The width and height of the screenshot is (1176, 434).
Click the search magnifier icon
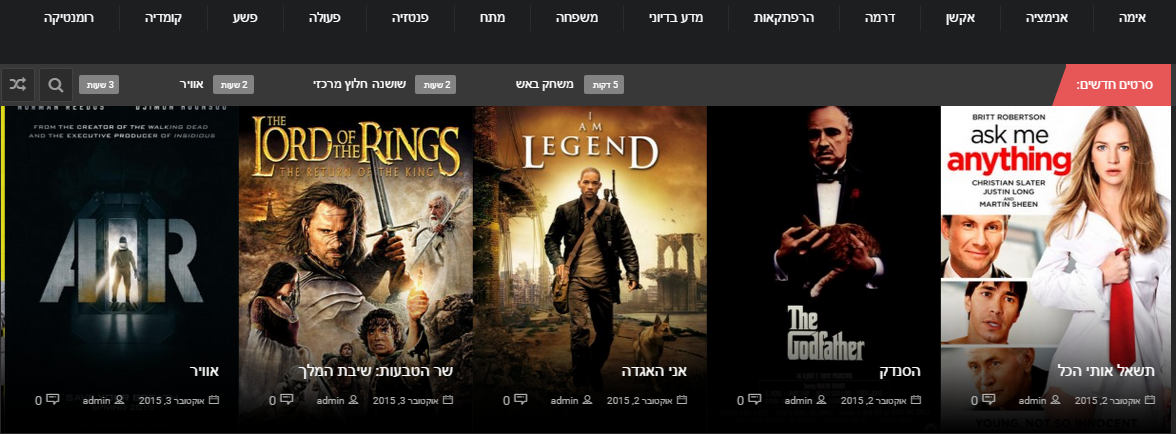pyautogui.click(x=56, y=85)
